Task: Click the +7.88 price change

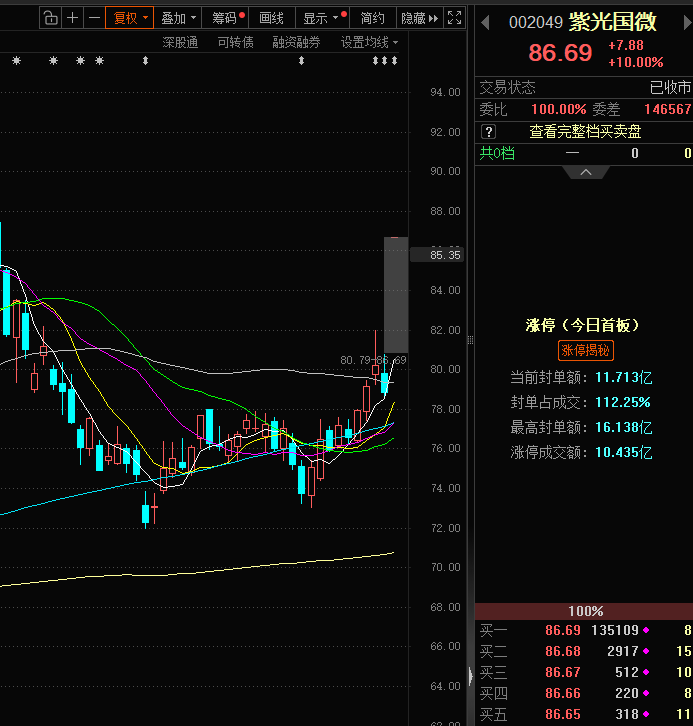Action: (x=626, y=45)
